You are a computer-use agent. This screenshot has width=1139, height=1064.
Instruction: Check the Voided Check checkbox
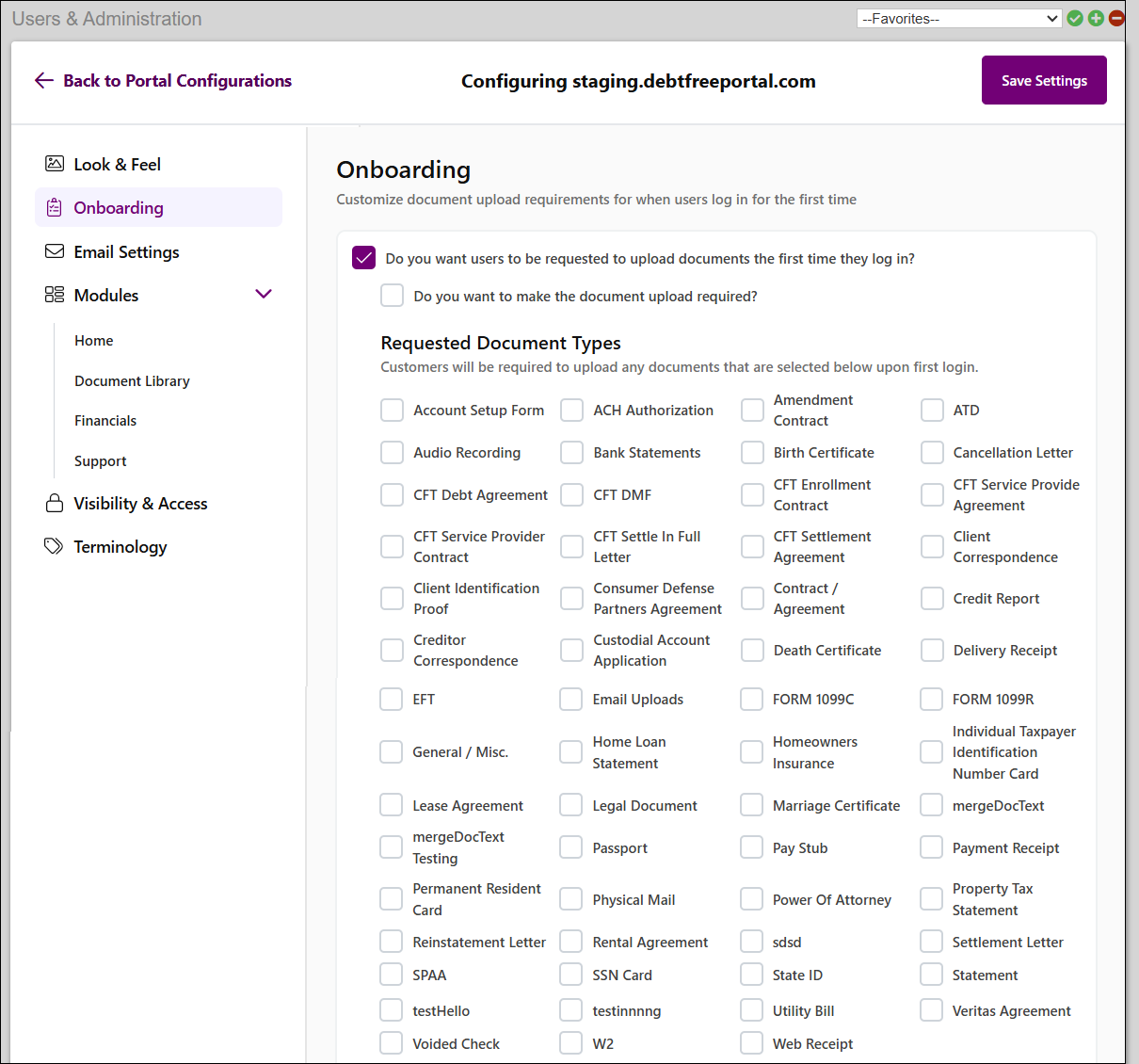(x=392, y=1044)
